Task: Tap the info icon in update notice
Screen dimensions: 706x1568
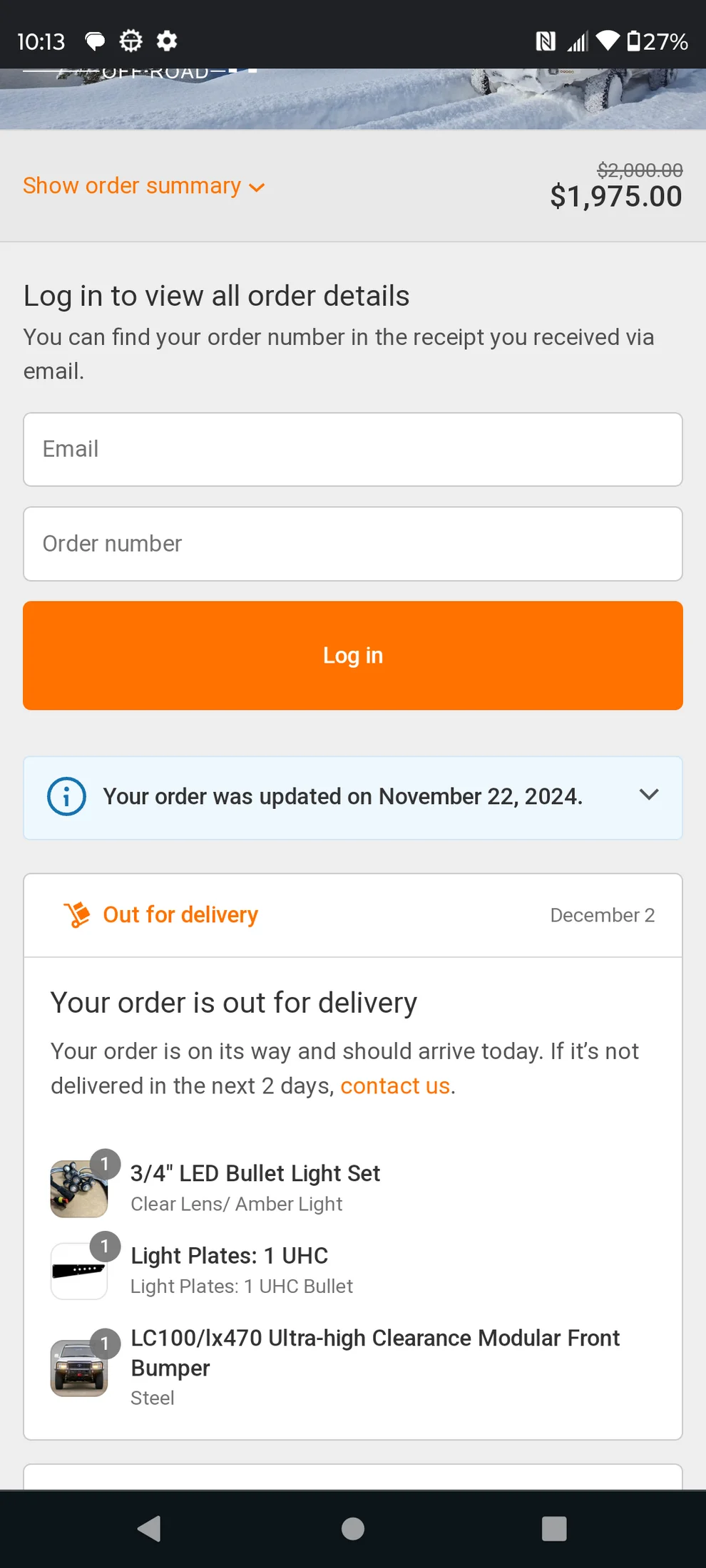Action: click(66, 796)
